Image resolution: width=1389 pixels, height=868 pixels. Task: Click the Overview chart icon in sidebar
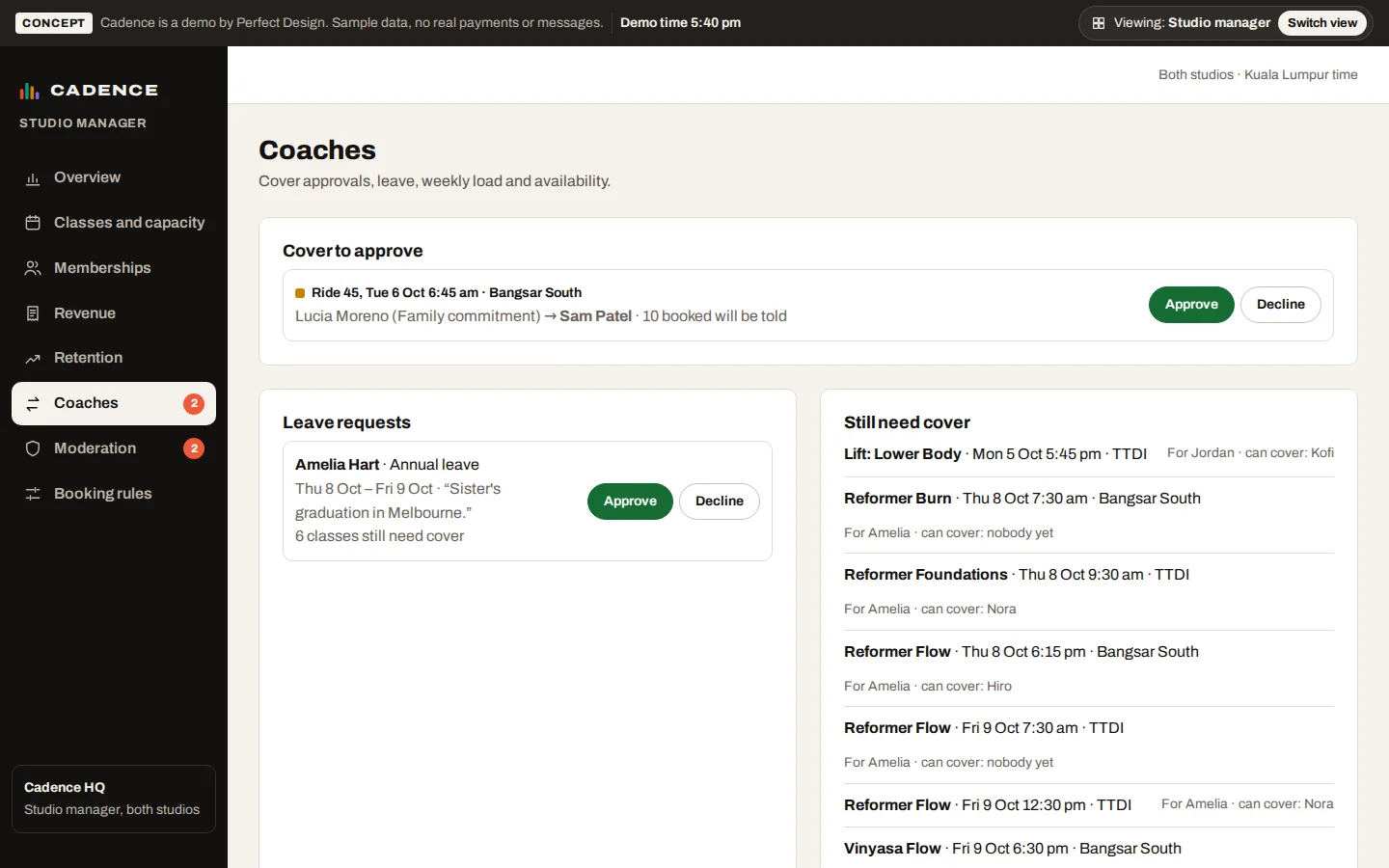[x=33, y=178]
